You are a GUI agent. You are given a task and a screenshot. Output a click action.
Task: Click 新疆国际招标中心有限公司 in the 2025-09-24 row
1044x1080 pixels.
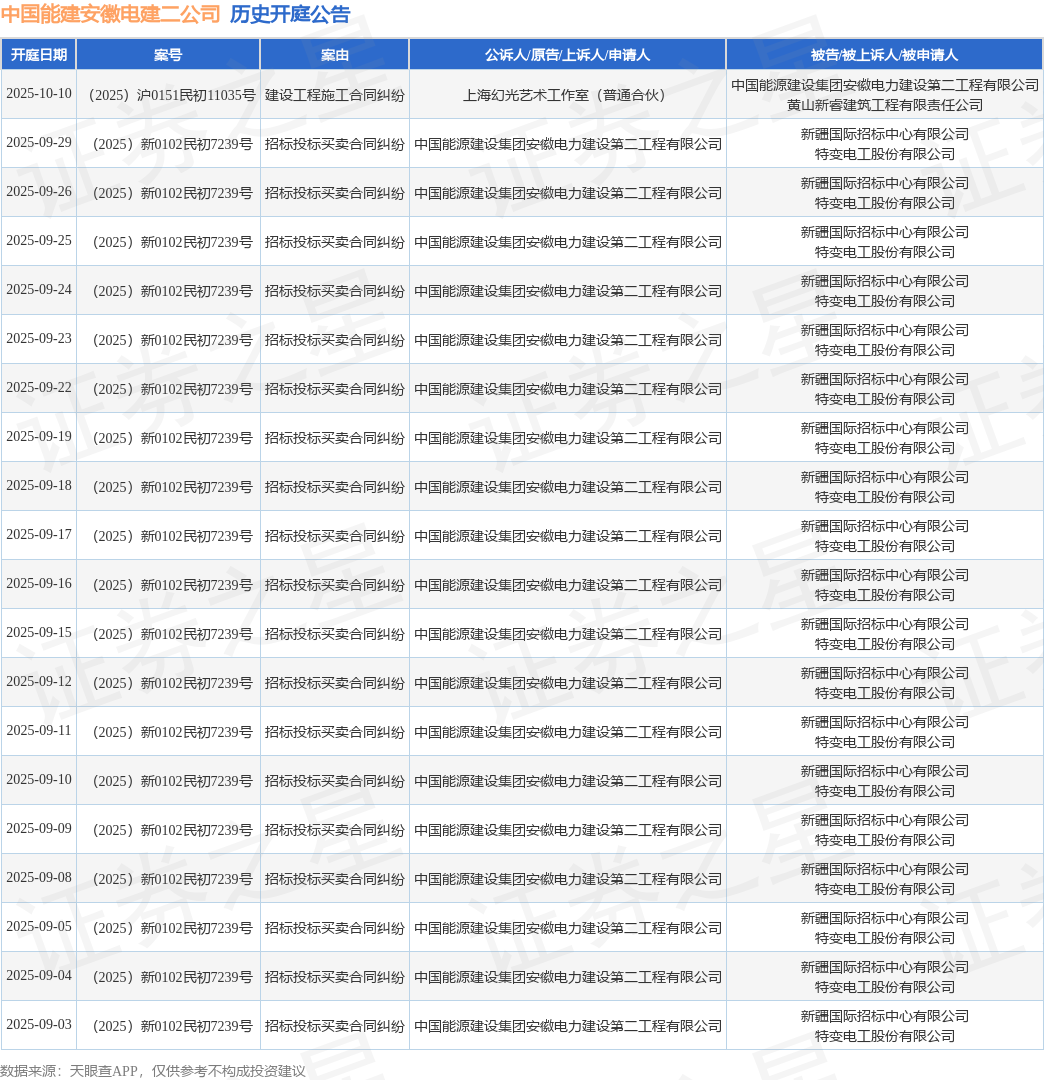884,281
